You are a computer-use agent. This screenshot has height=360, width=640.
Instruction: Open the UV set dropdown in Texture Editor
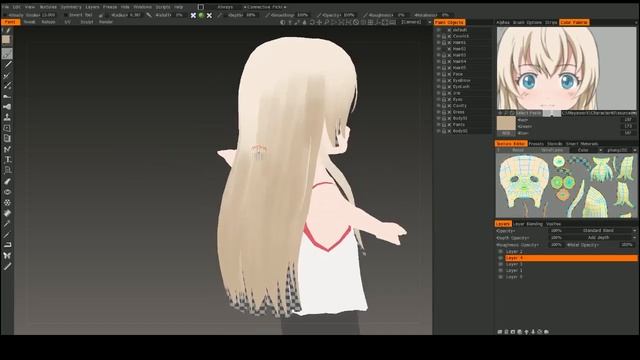tap(620, 150)
